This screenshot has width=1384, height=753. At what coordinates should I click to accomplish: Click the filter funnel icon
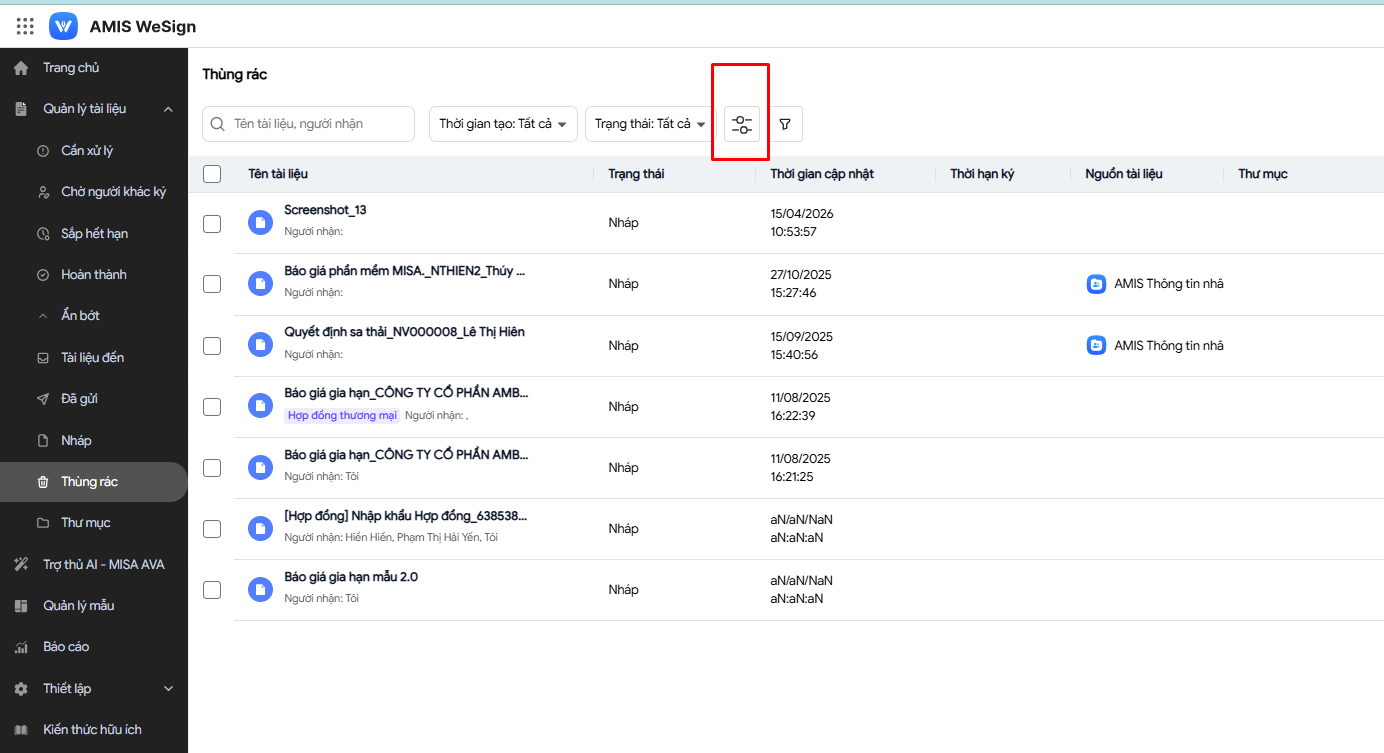(785, 124)
